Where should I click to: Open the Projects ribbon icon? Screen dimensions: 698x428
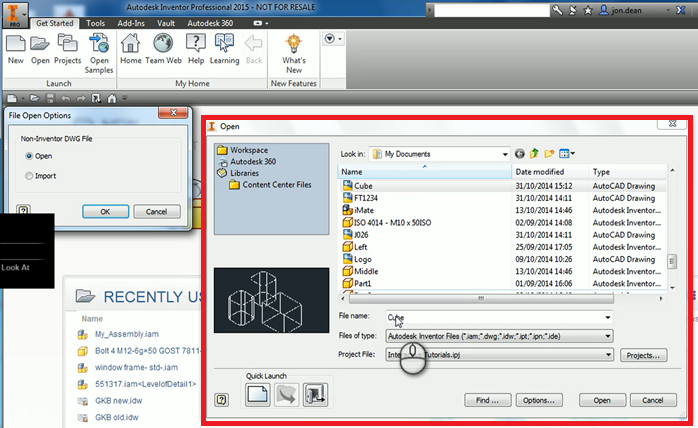point(68,49)
